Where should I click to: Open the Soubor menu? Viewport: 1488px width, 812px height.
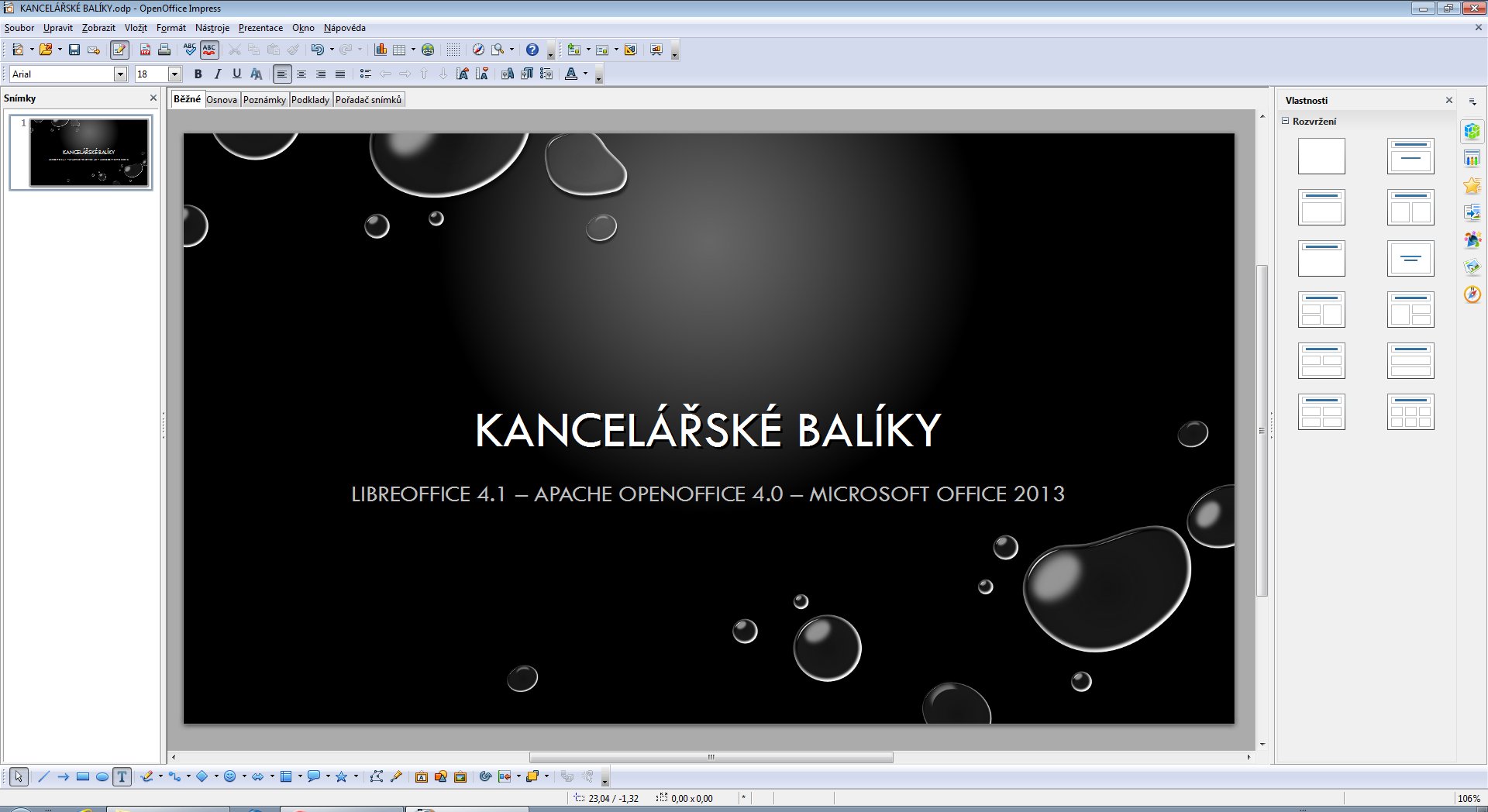(19, 28)
